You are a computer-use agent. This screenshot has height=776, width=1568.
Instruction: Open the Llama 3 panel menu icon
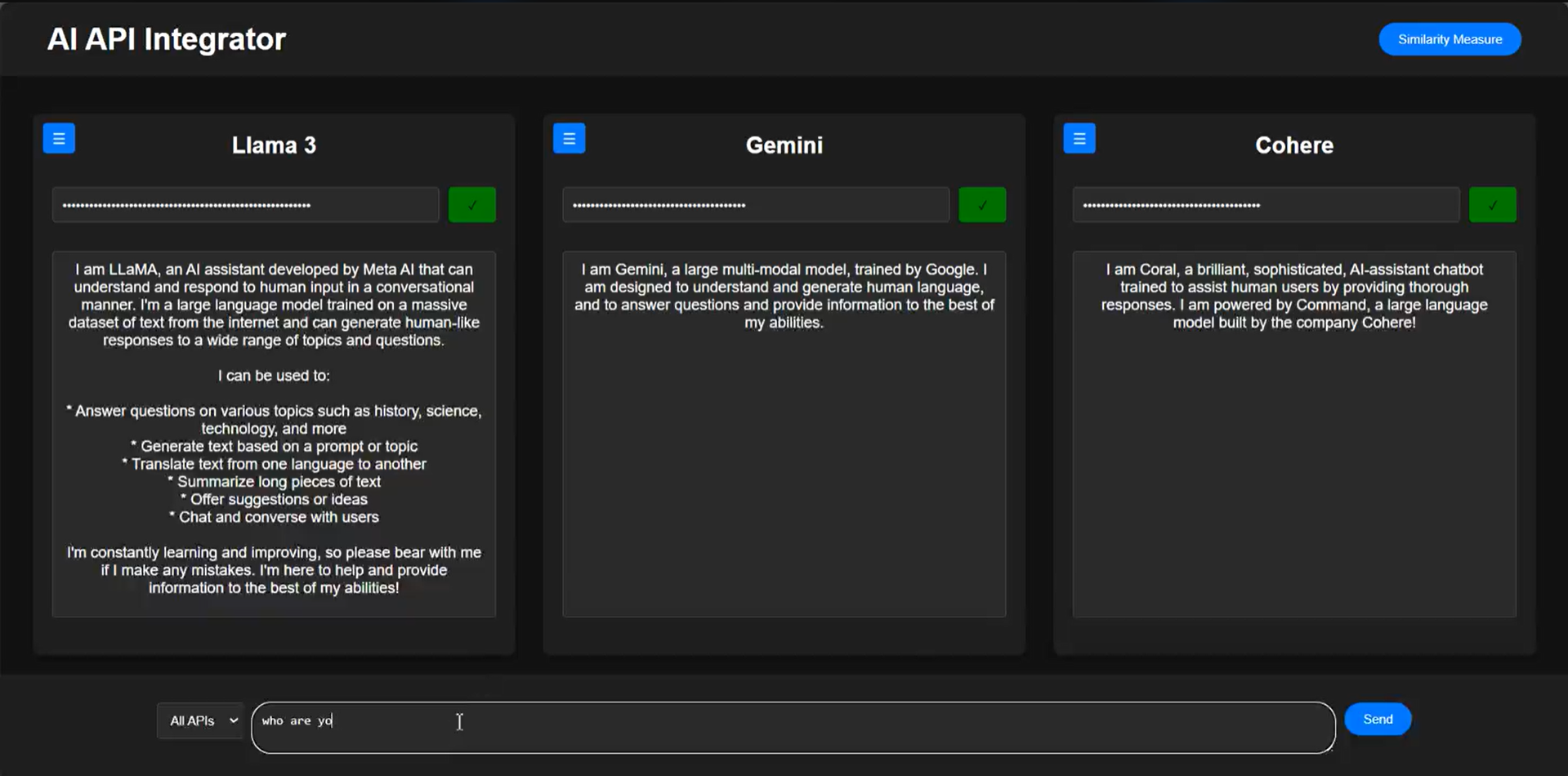point(59,139)
